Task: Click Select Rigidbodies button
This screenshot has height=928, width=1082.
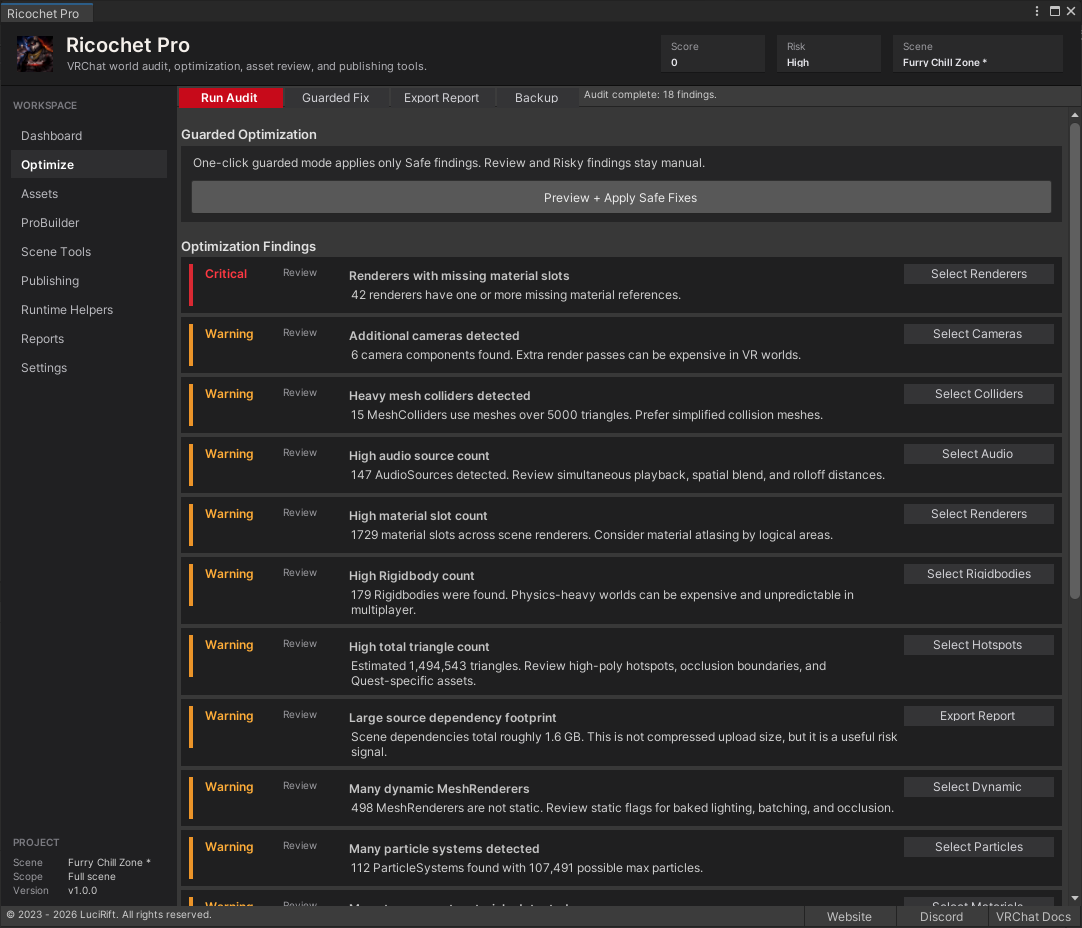Action: click(978, 574)
